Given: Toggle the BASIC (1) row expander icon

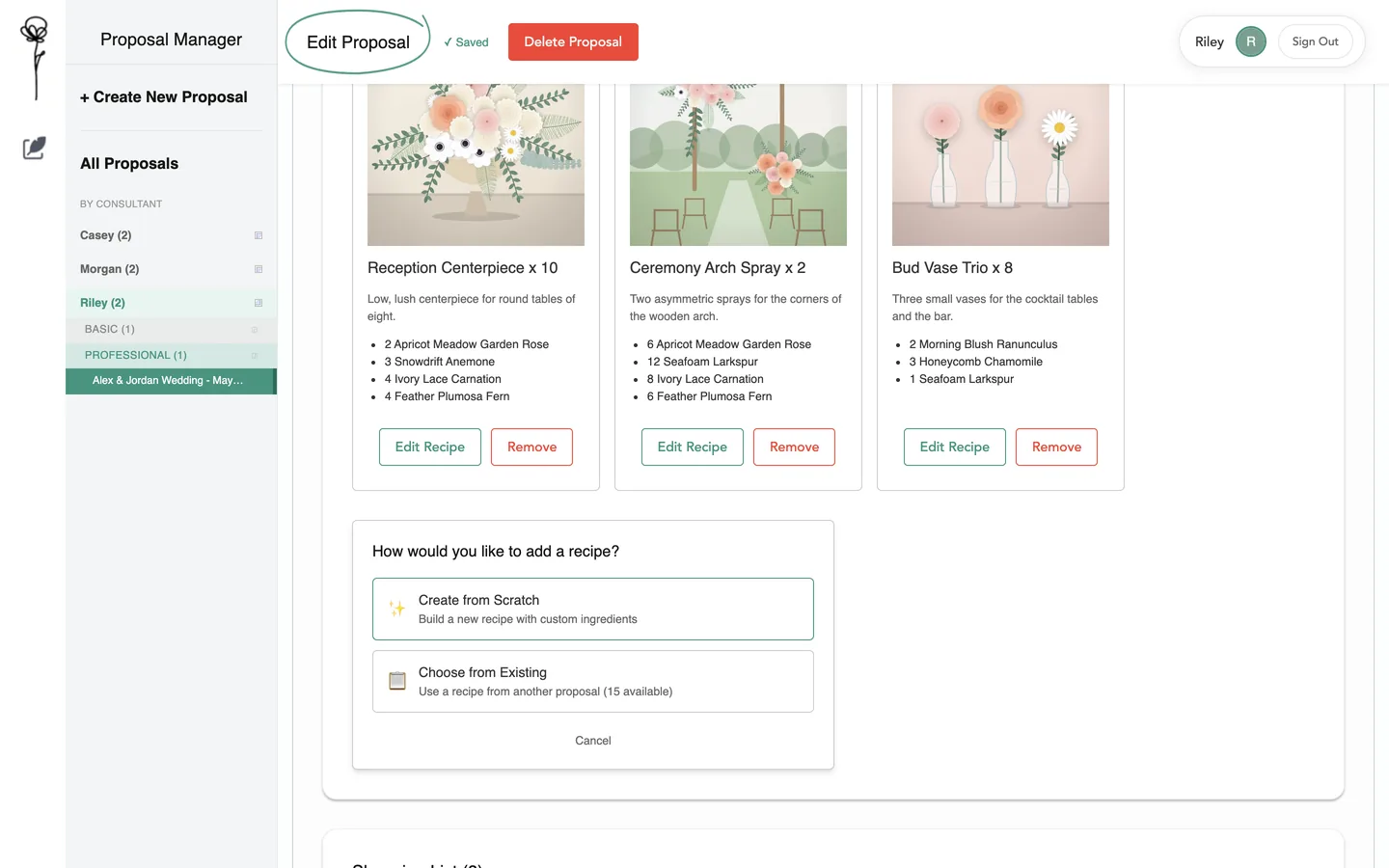Looking at the screenshot, I should coord(255,330).
